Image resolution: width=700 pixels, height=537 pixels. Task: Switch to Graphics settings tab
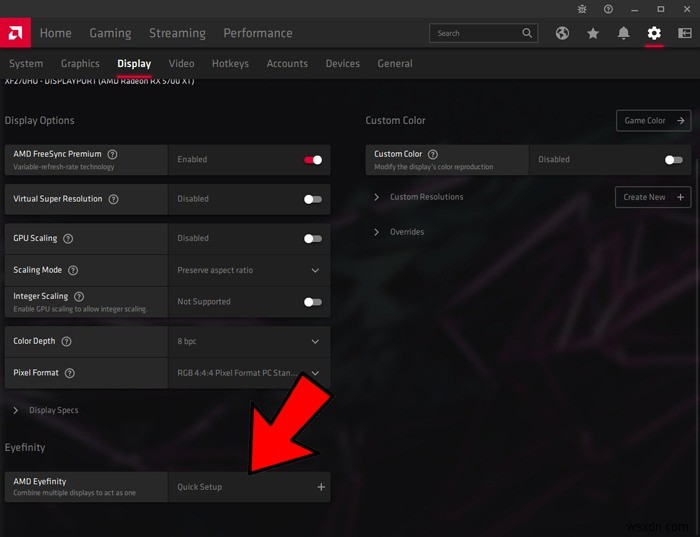(80, 64)
